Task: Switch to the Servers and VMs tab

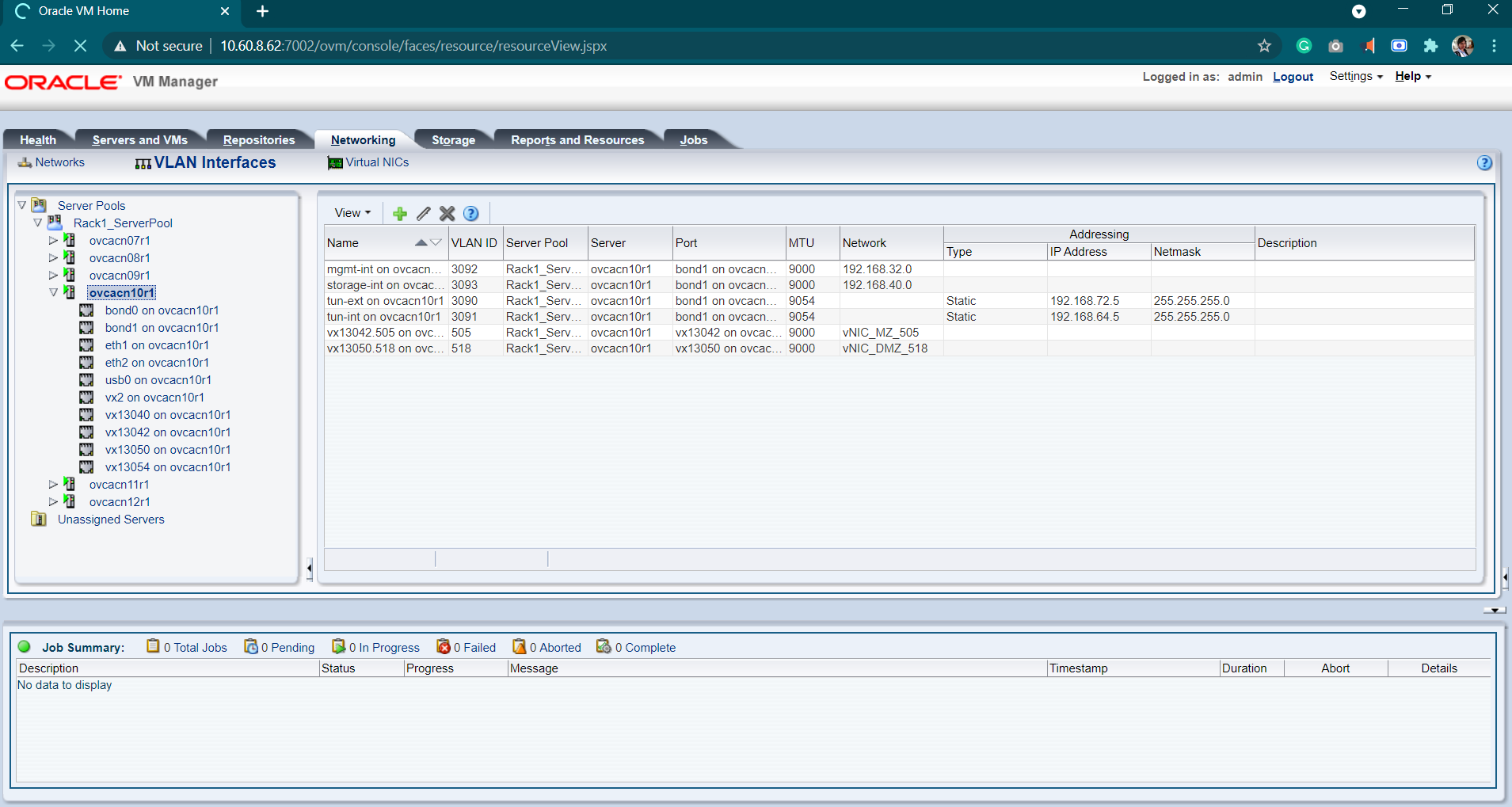Action: tap(140, 140)
